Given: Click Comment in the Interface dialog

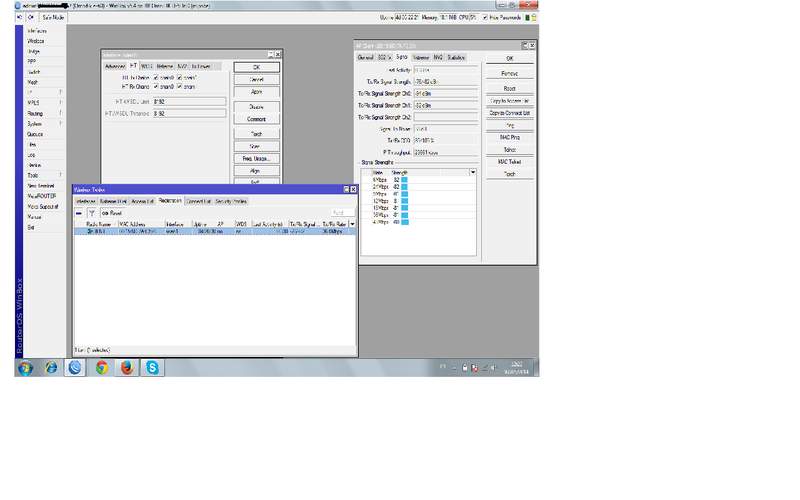Looking at the screenshot, I should (257, 119).
